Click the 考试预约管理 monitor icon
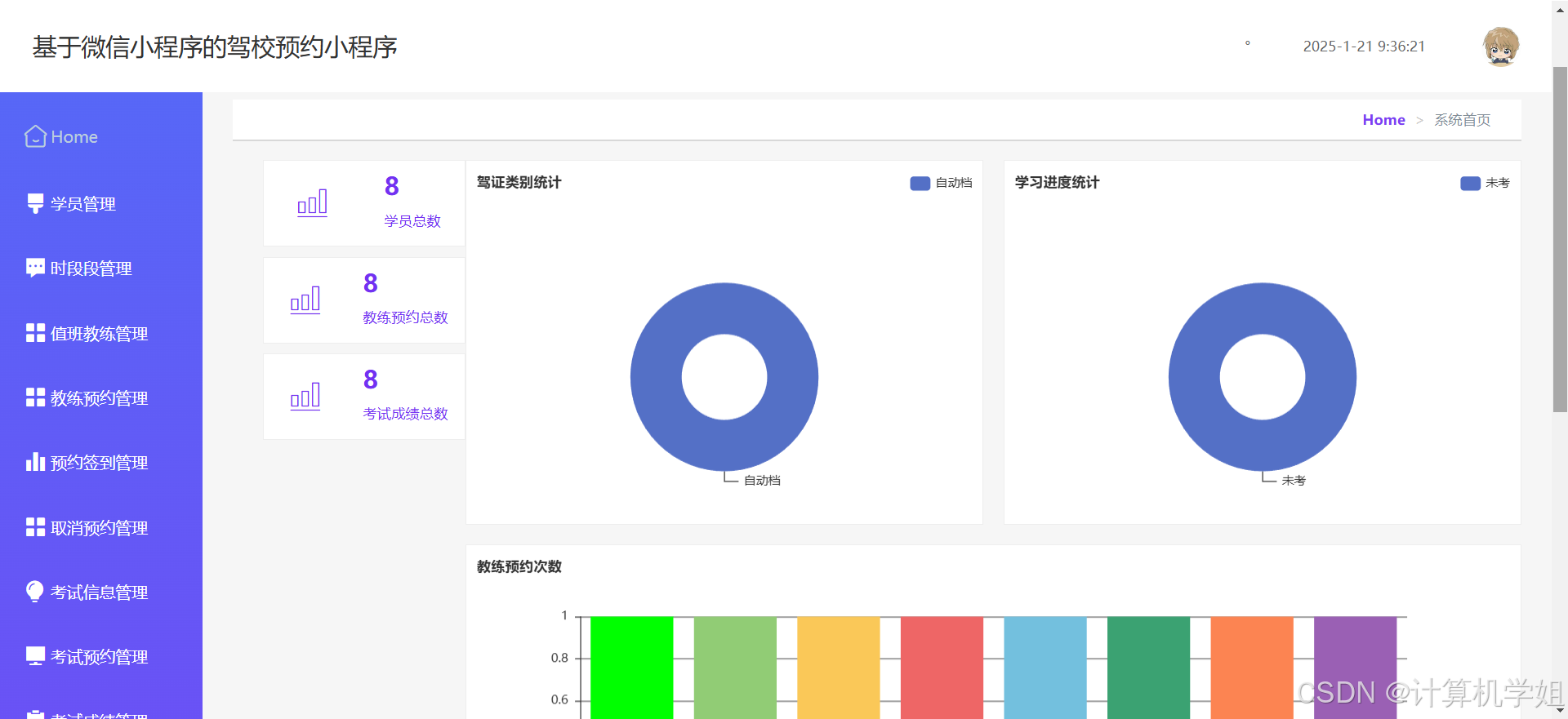The height and width of the screenshot is (719, 1568). [x=35, y=656]
